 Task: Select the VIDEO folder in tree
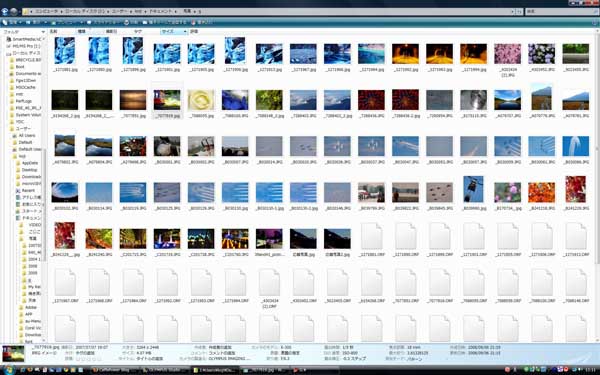pyautogui.click(x=30, y=225)
